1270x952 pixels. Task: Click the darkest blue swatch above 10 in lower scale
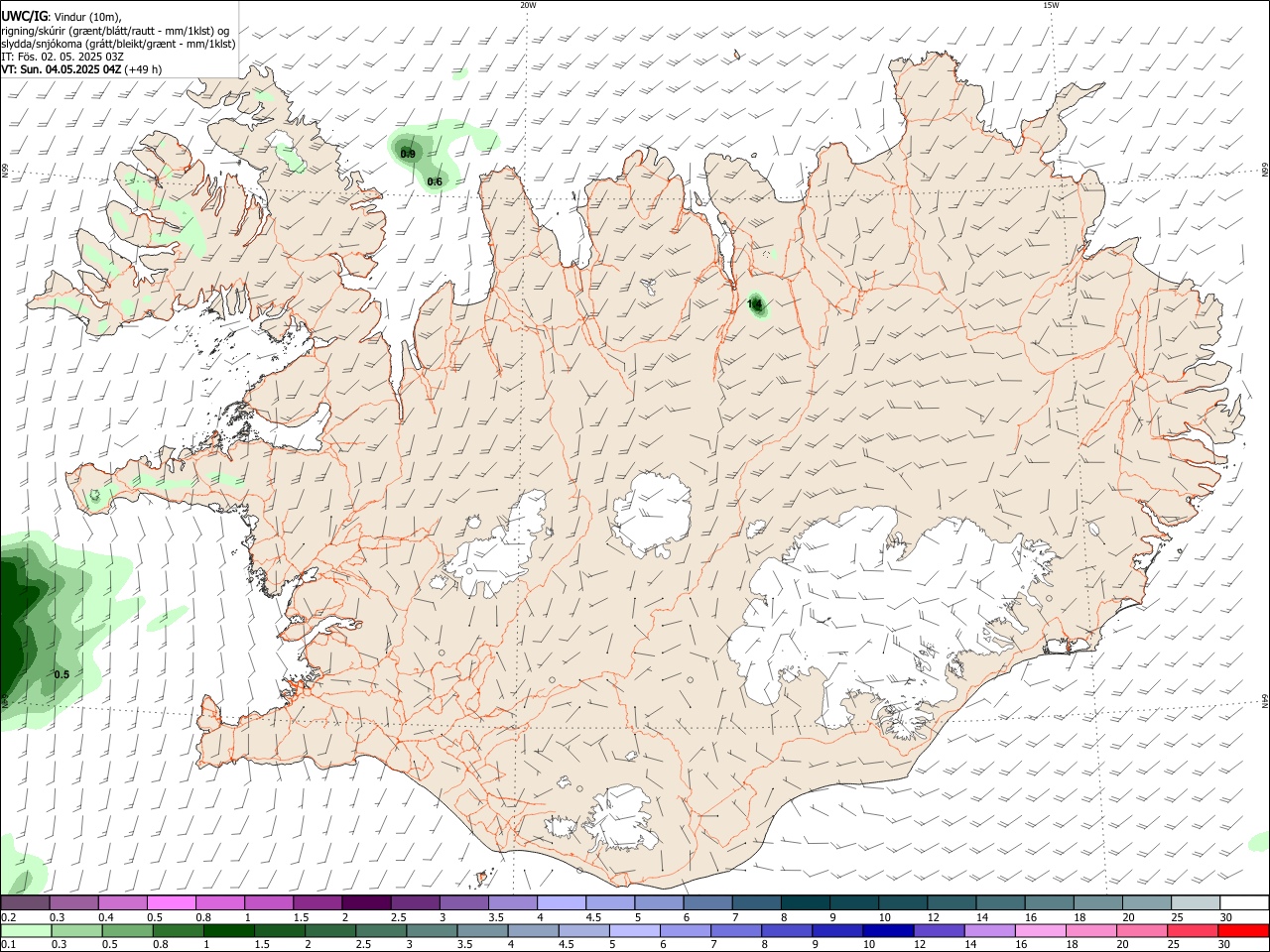click(887, 930)
